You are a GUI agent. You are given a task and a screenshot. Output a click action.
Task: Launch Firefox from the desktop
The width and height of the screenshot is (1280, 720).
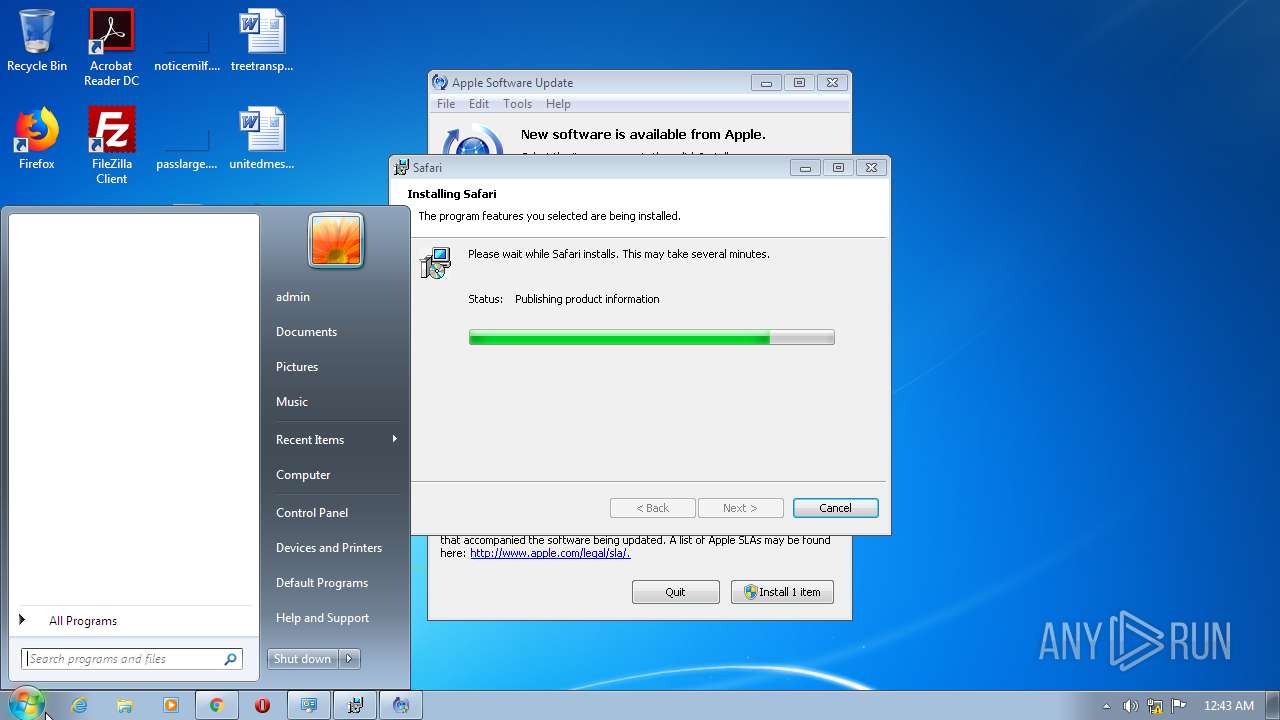[37, 139]
